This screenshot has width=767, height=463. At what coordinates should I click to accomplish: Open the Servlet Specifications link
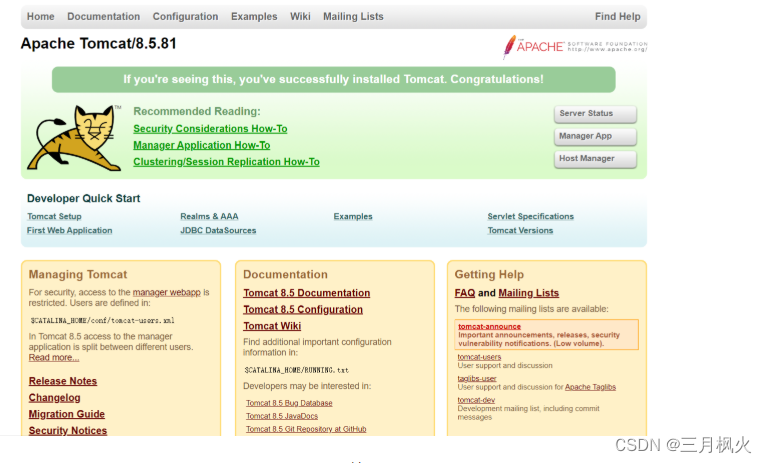[531, 216]
